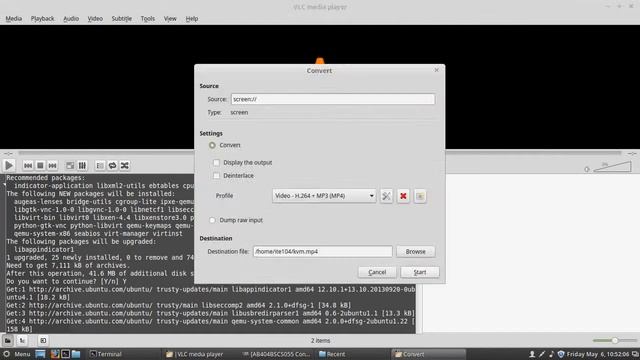Viewport: 640px width, 360px height.
Task: Click the pen icon in system tray
Action: click(542, 354)
